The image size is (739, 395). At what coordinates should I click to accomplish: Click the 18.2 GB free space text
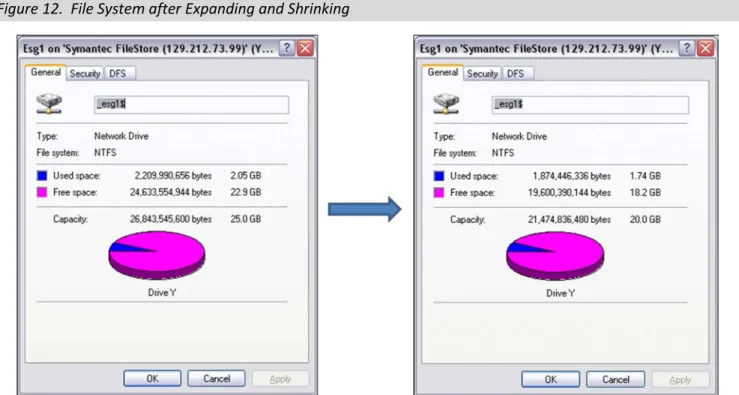pyautogui.click(x=645, y=193)
